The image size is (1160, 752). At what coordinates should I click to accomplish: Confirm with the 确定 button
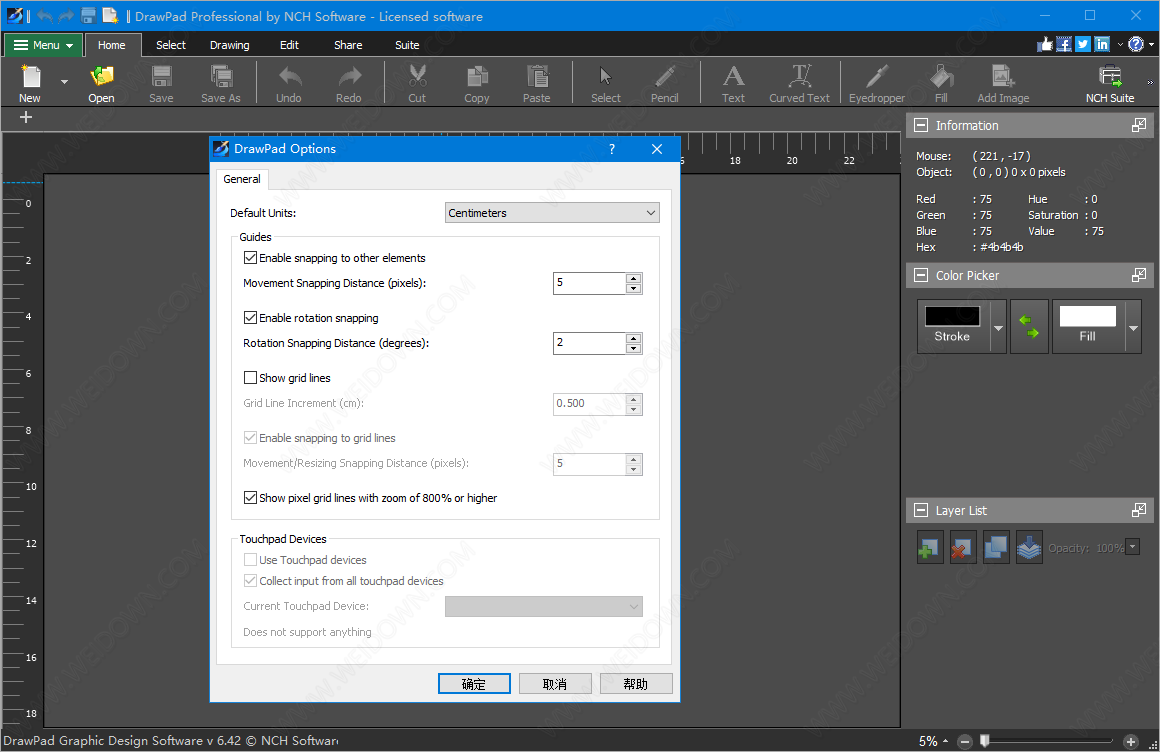click(x=474, y=684)
